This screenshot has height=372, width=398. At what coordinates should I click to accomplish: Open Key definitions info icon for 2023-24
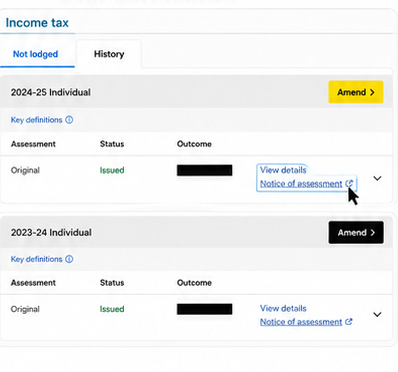tap(69, 259)
